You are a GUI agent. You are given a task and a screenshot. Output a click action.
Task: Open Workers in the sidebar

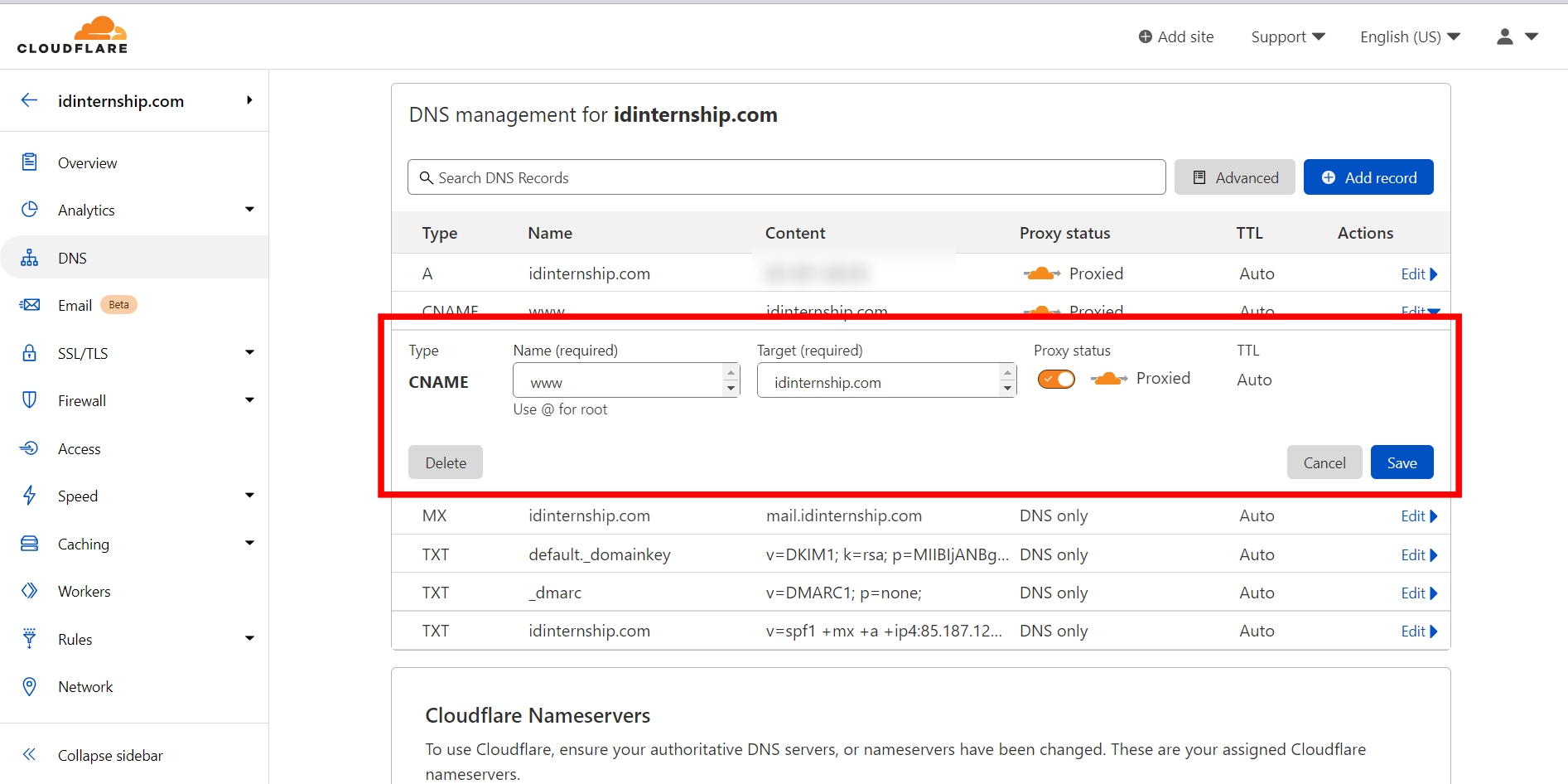[84, 591]
